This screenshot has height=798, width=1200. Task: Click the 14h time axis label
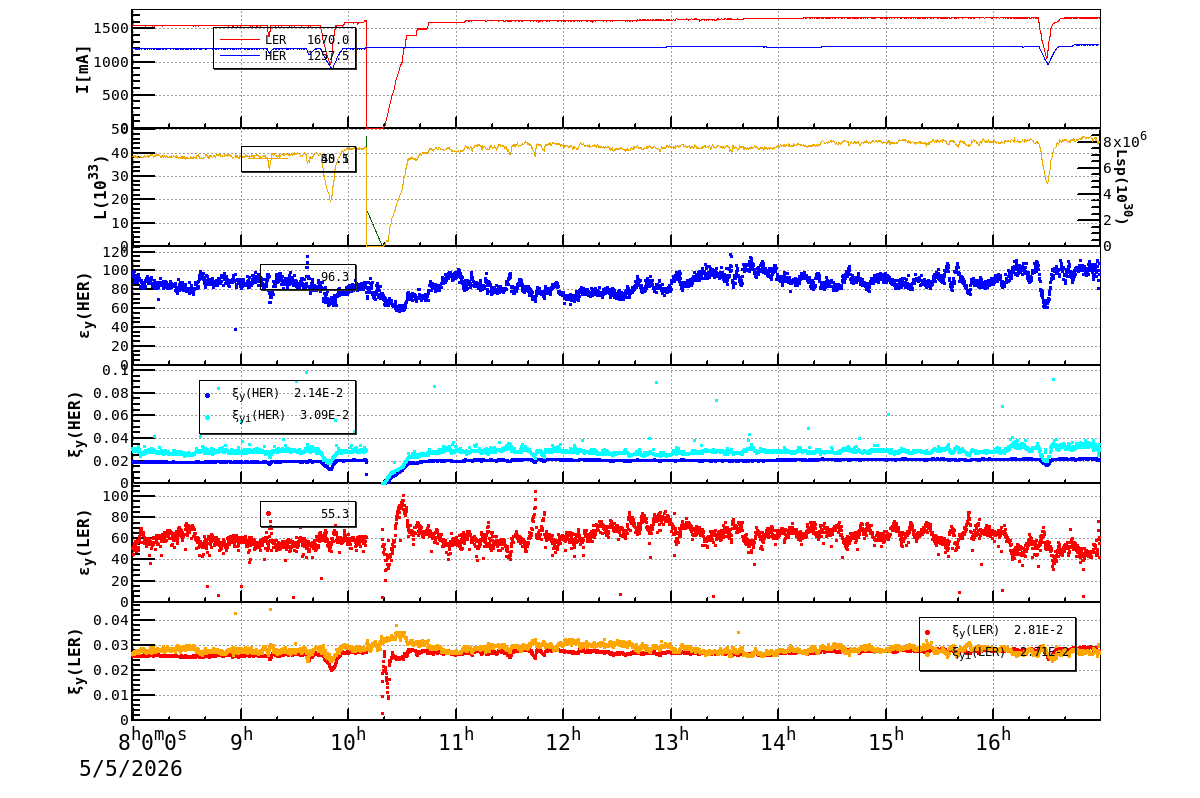click(x=778, y=741)
